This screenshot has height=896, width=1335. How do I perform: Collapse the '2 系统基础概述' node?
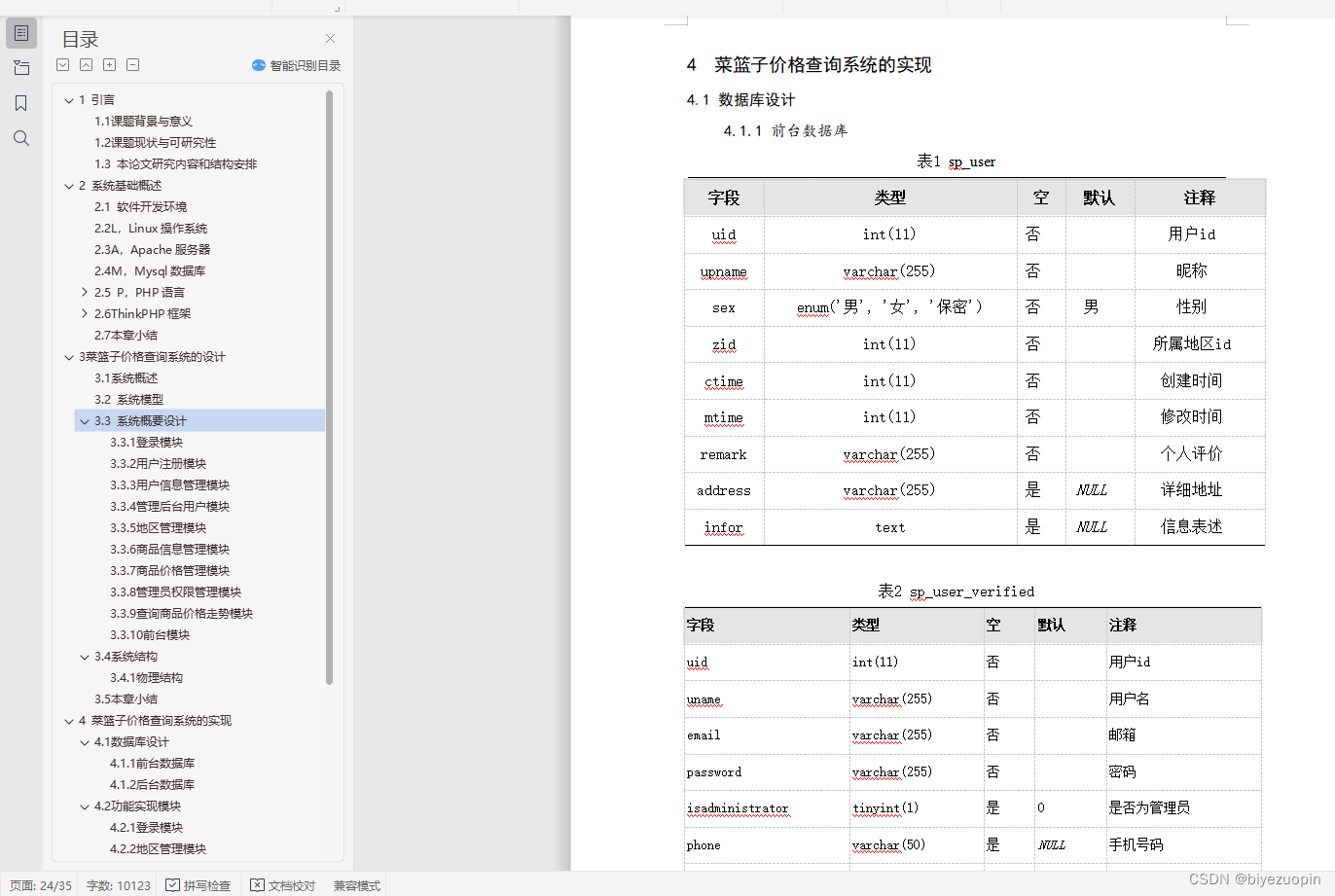[x=69, y=186]
